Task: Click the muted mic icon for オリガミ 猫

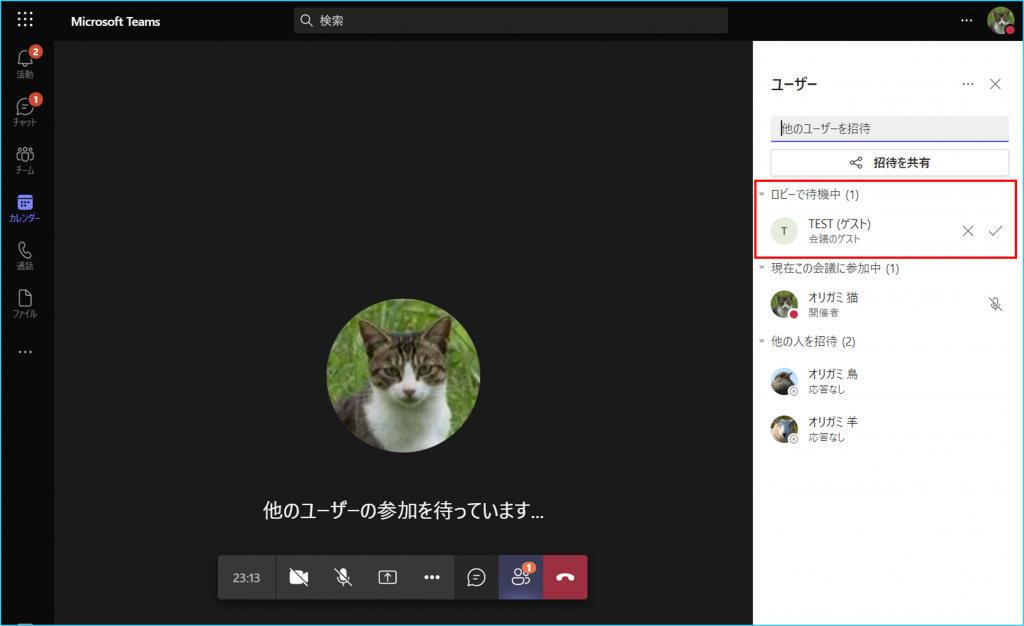Action: click(995, 304)
